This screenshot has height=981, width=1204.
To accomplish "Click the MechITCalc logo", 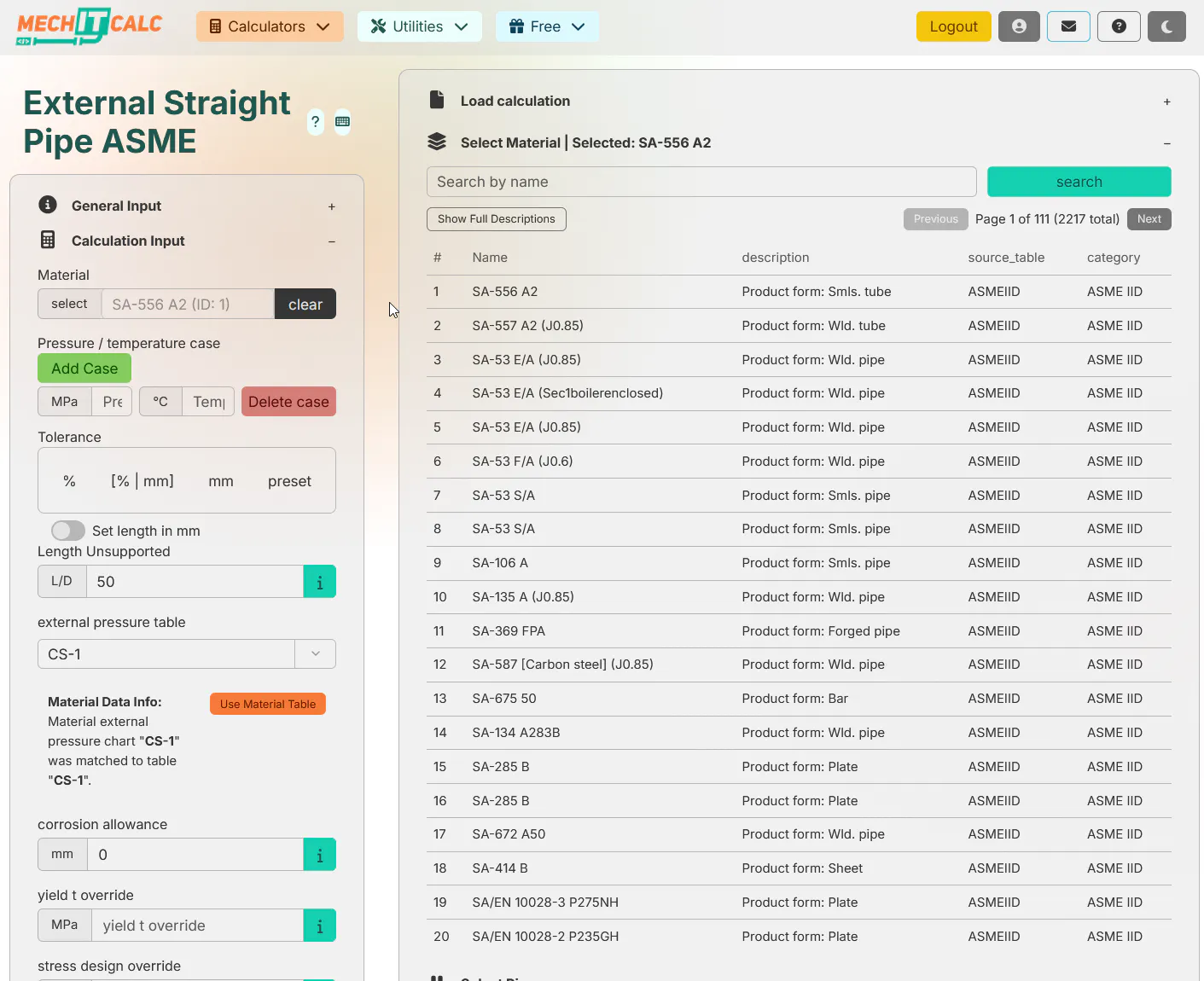I will [x=89, y=26].
